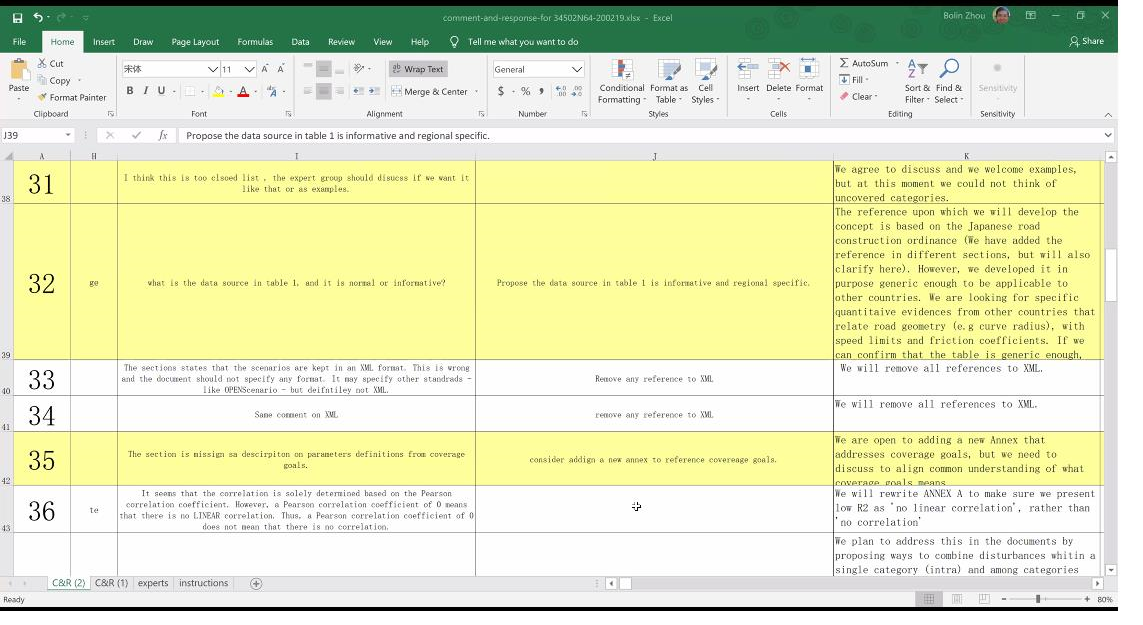Click the Share button

pos(1086,41)
